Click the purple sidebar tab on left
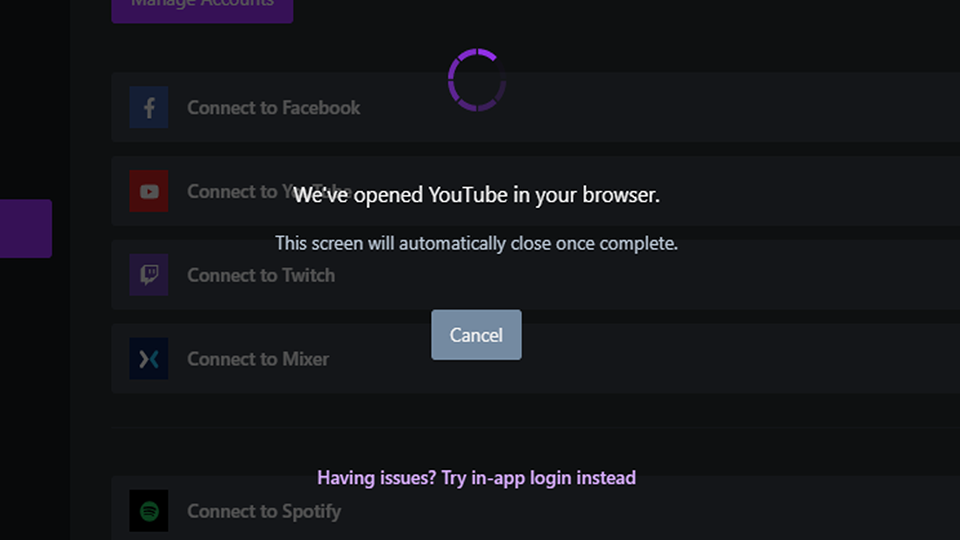Image resolution: width=960 pixels, height=540 pixels. (26, 228)
